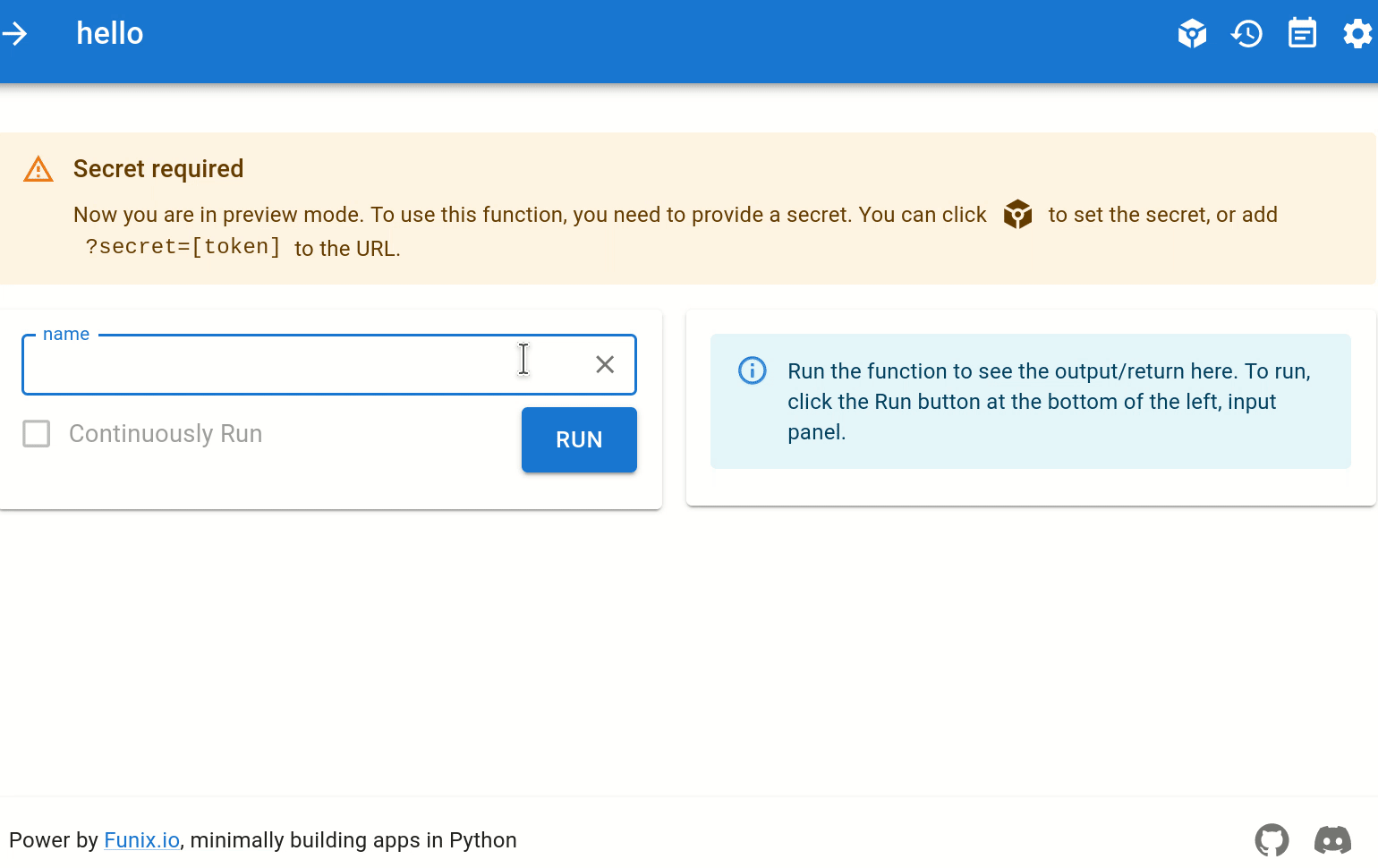Viewport: 1378px width, 868px height.
Task: Click the calendar note icon in header
Action: [1302, 34]
